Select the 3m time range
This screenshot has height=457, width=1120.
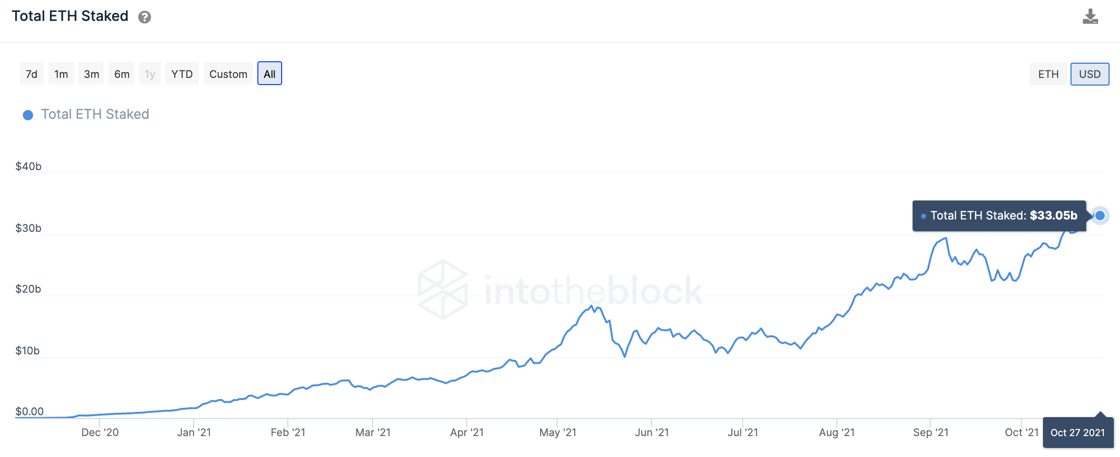(x=91, y=74)
